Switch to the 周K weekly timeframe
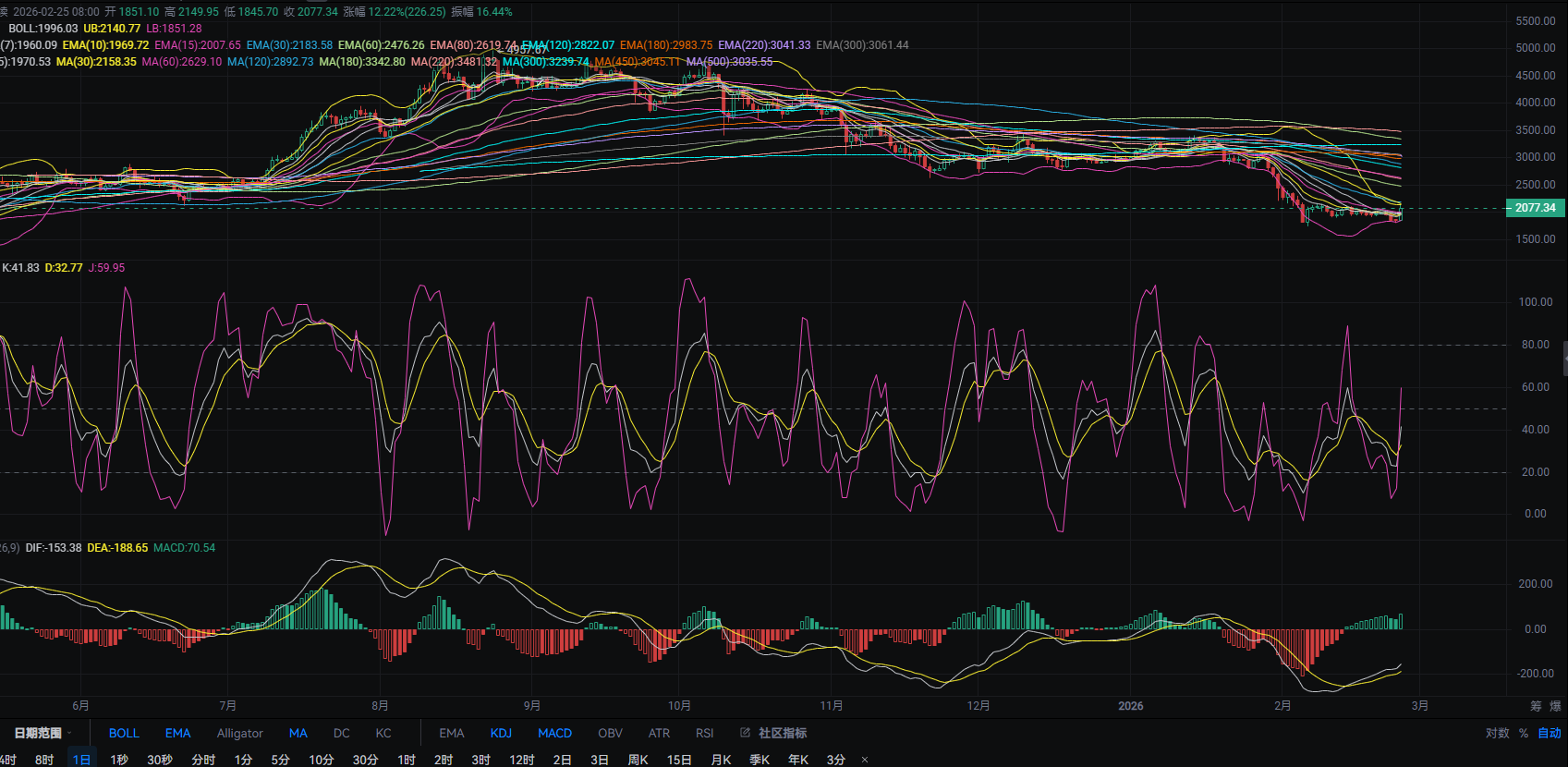This screenshot has width=1568, height=767. coord(638,760)
